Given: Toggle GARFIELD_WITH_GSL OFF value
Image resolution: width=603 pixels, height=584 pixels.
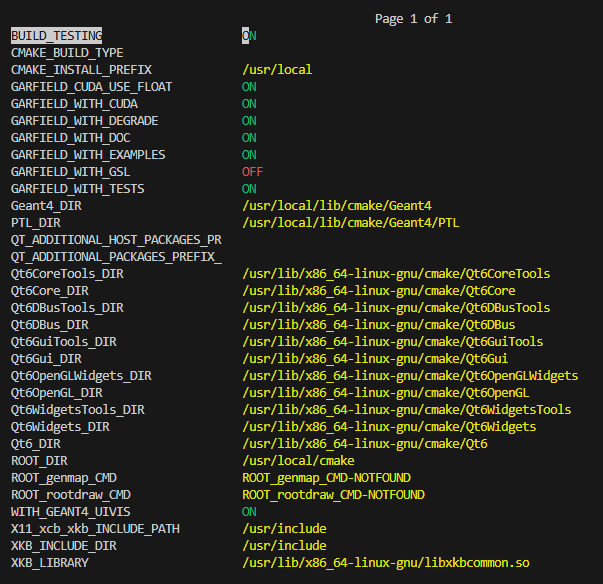Looking at the screenshot, I should tap(252, 172).
